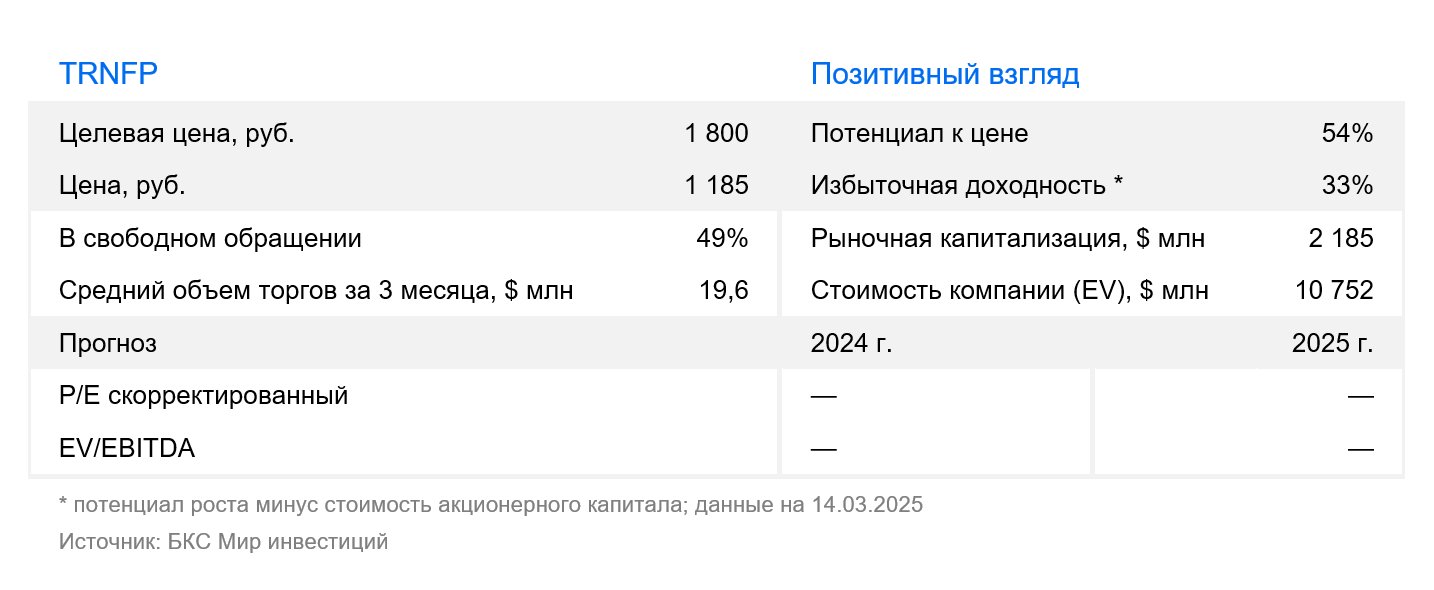Select the Средний объем торгов row

pos(404,291)
